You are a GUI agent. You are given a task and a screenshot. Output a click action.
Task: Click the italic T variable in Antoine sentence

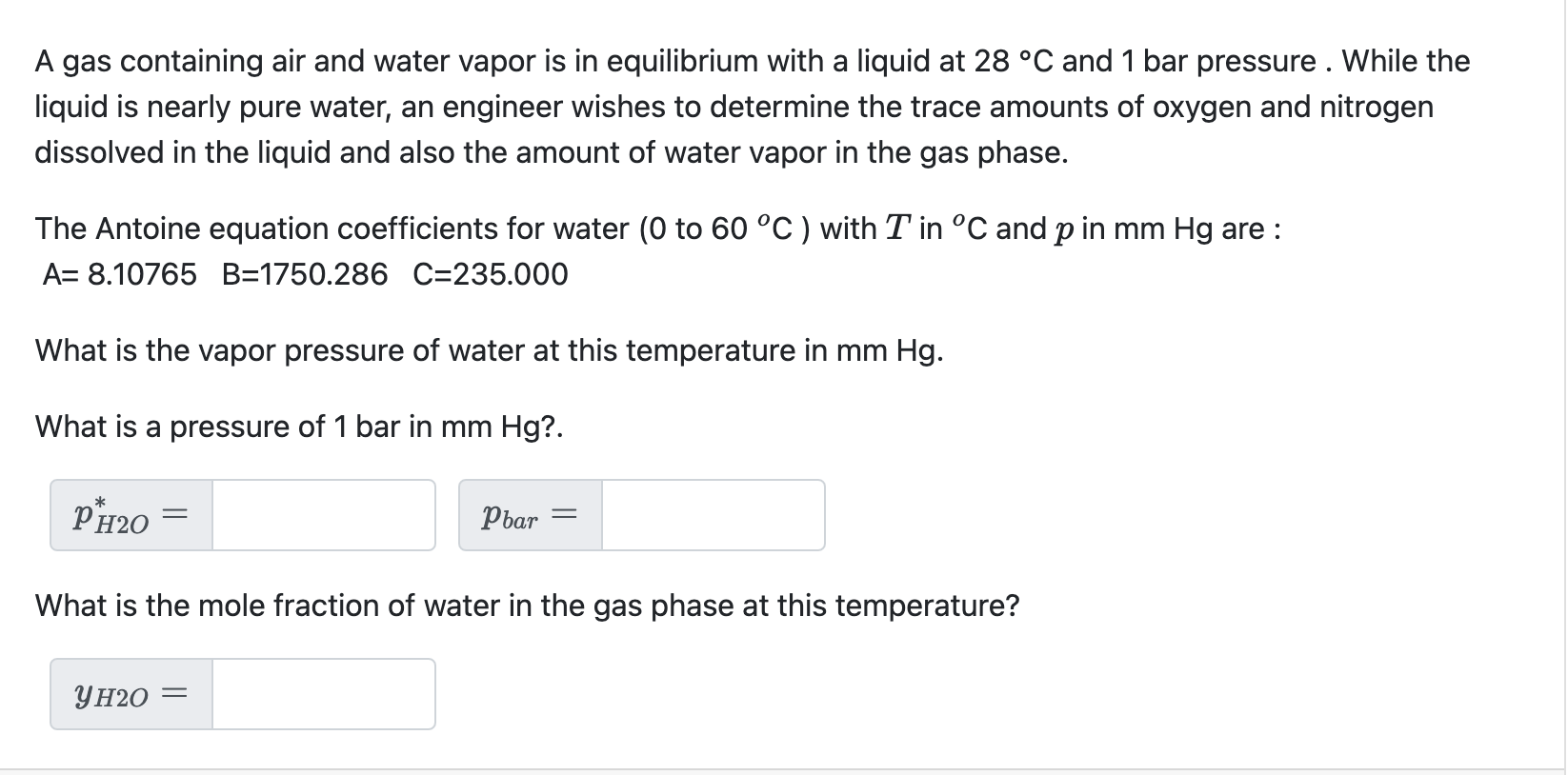click(x=898, y=229)
